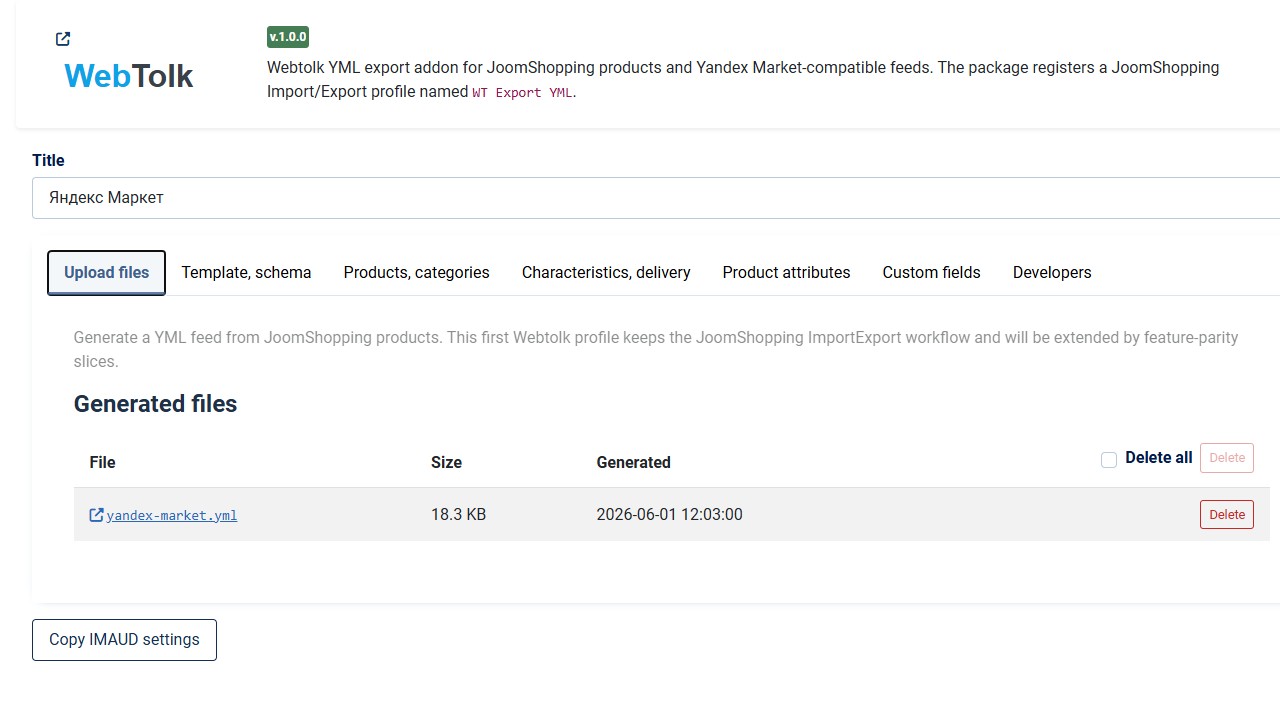The height and width of the screenshot is (720, 1280).
Task: Show the Developers tab
Action: (1052, 272)
